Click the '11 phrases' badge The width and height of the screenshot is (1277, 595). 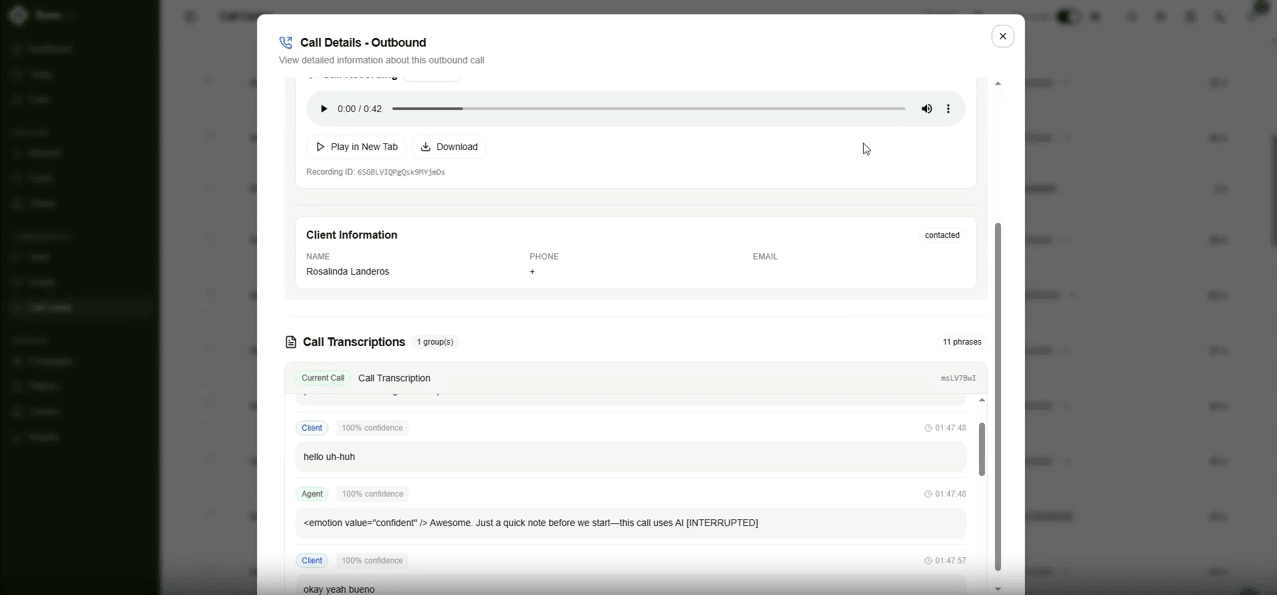click(962, 342)
